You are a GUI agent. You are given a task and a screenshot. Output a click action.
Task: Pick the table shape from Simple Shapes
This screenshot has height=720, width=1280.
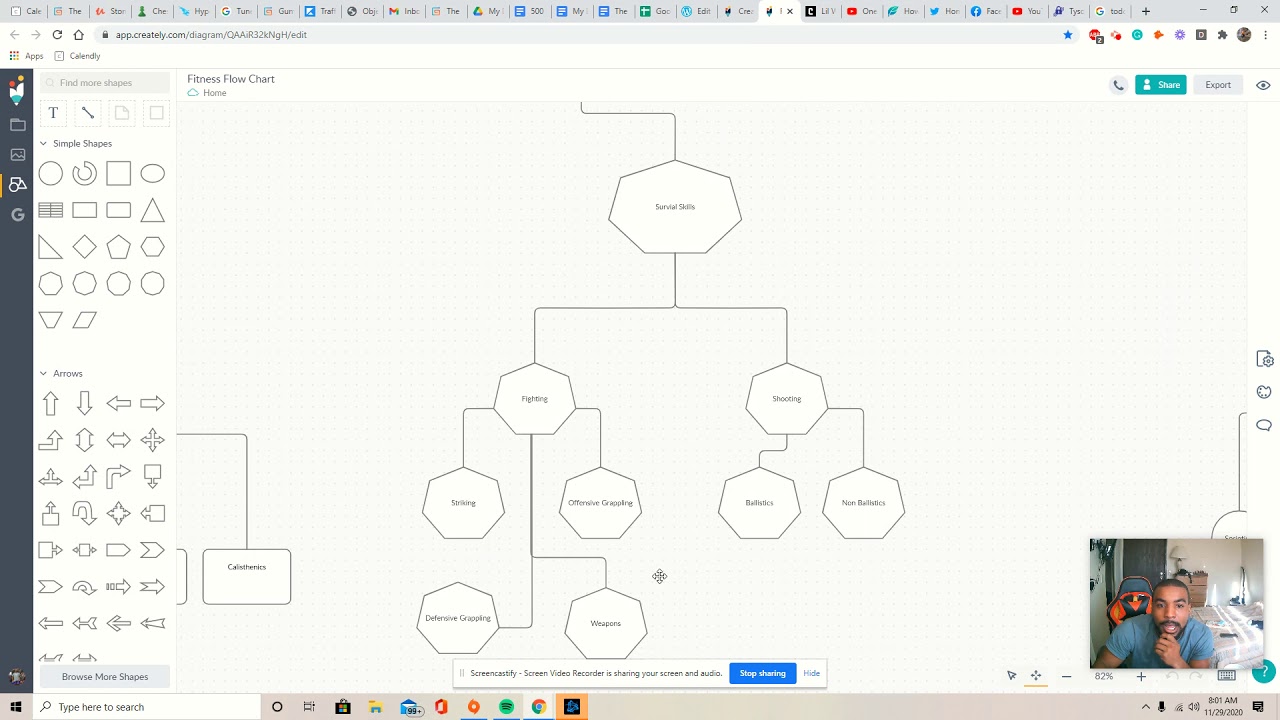pos(51,210)
